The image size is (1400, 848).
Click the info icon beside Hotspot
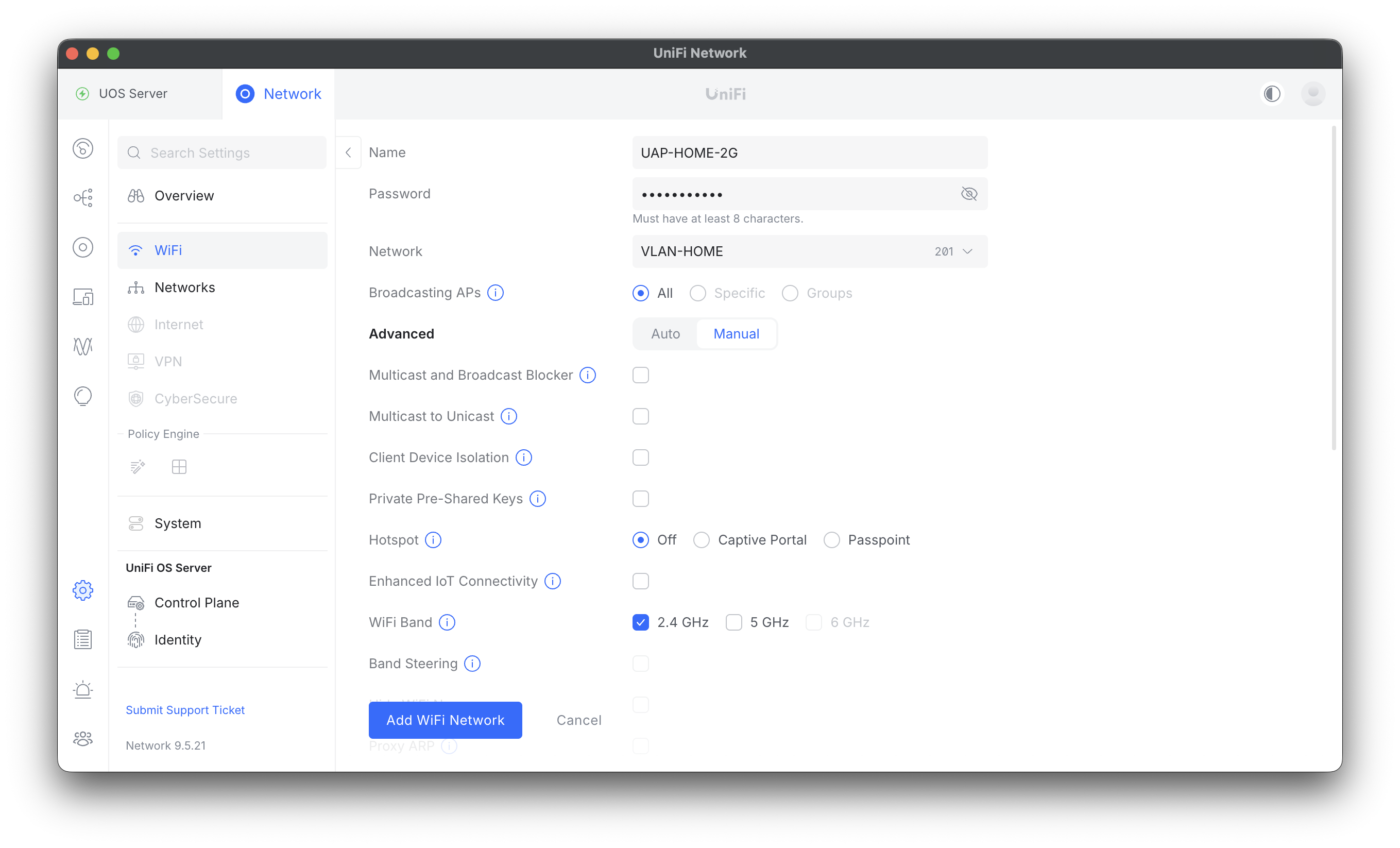(x=433, y=540)
